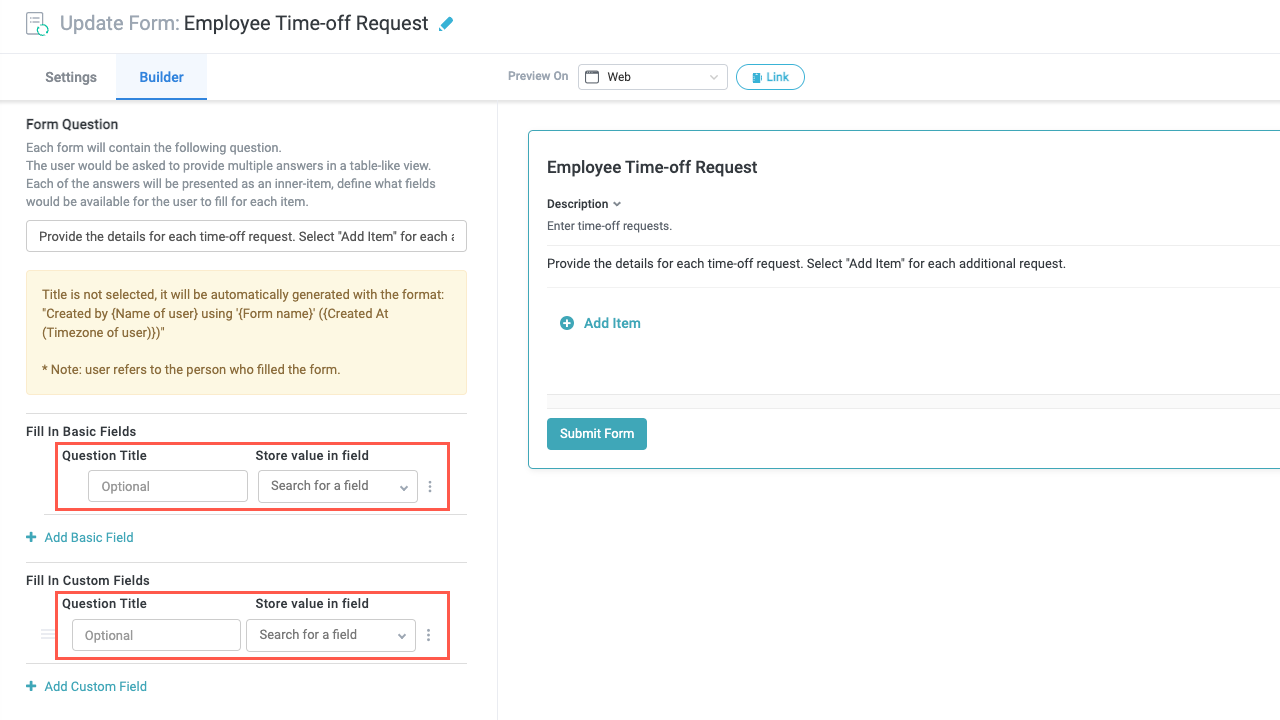
Task: Click the form question text input at top
Action: [x=246, y=236]
